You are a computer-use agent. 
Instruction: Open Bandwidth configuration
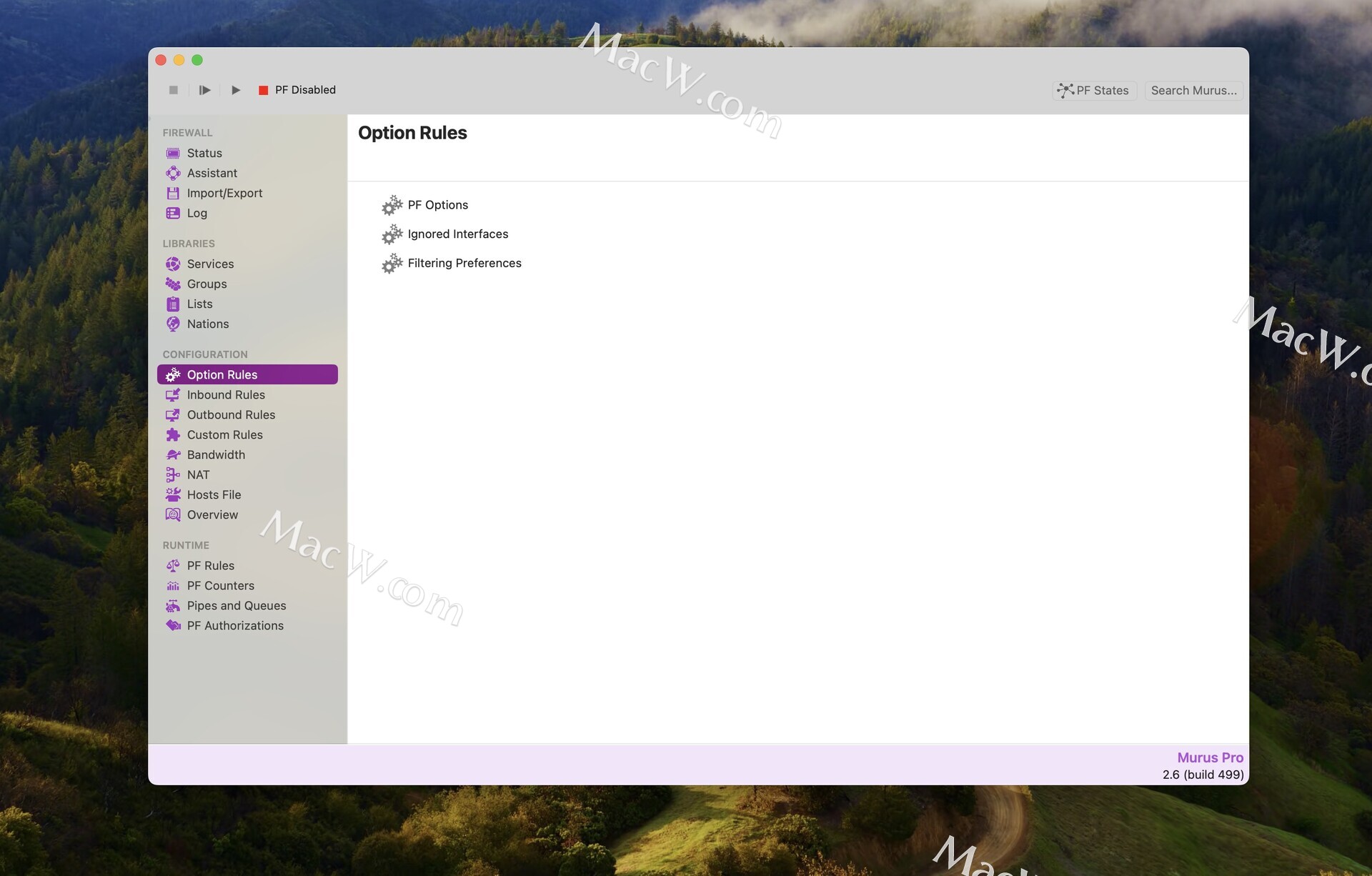[x=216, y=454]
